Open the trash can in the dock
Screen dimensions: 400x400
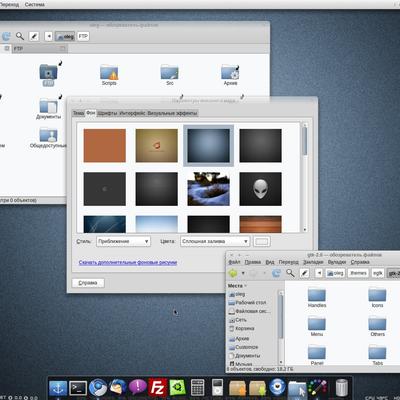tap(341, 388)
